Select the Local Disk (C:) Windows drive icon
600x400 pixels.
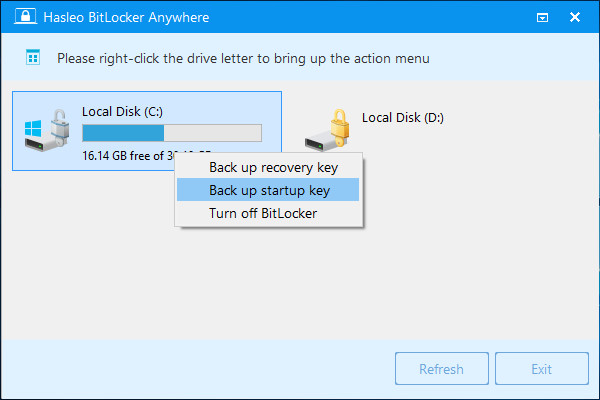(47, 130)
